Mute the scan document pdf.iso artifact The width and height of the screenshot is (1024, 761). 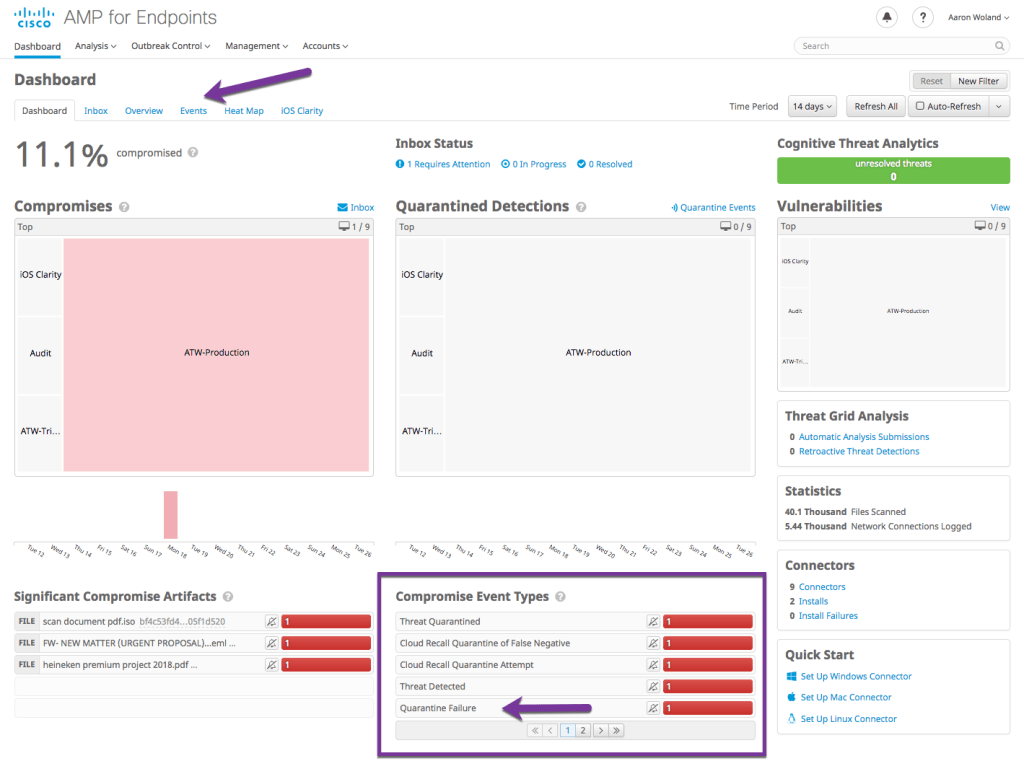point(271,622)
